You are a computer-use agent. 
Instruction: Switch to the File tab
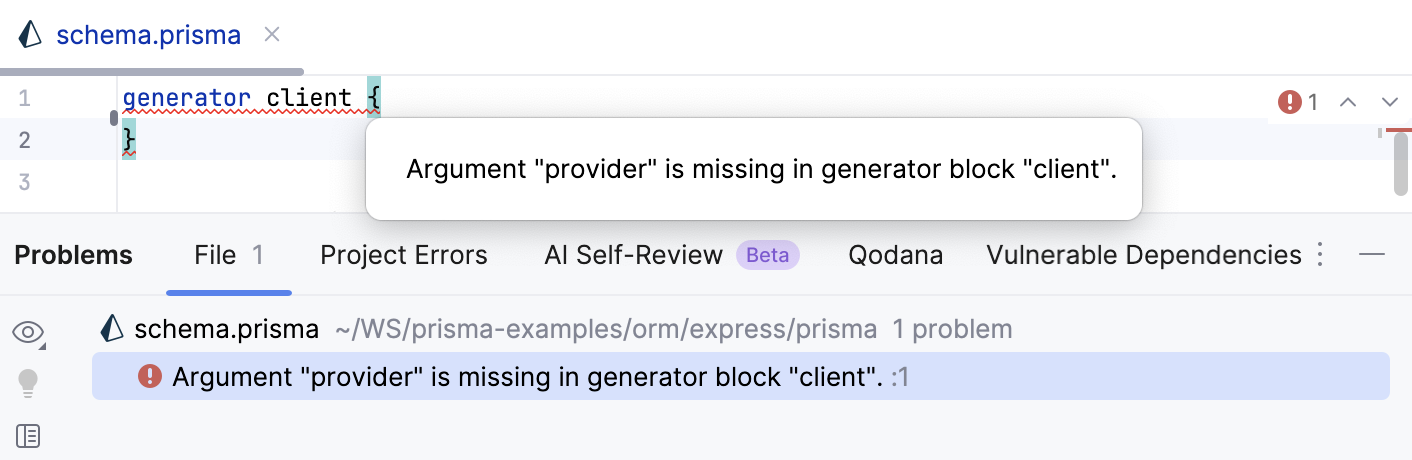point(228,256)
